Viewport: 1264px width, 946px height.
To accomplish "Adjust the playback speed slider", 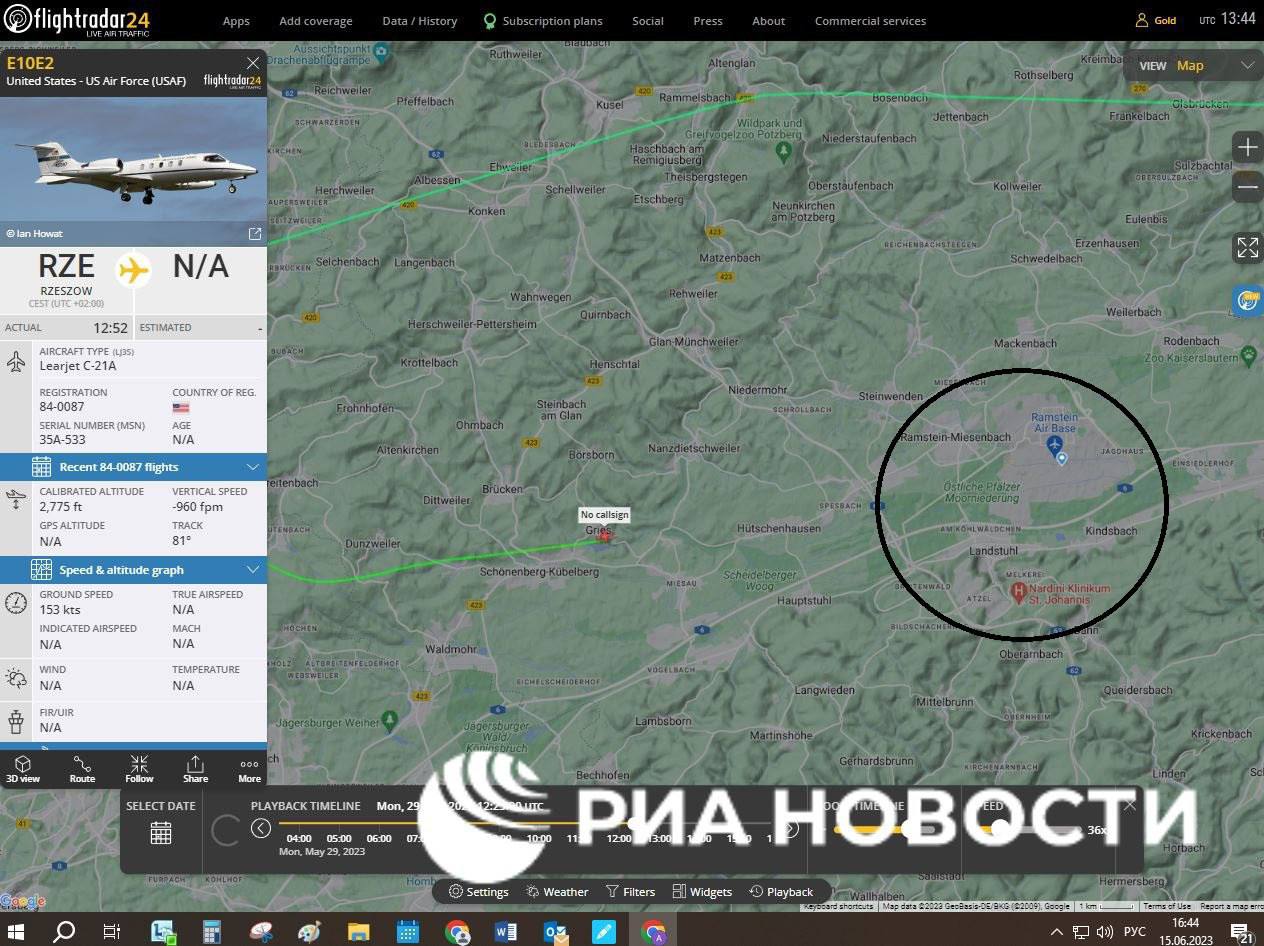I will [1000, 829].
